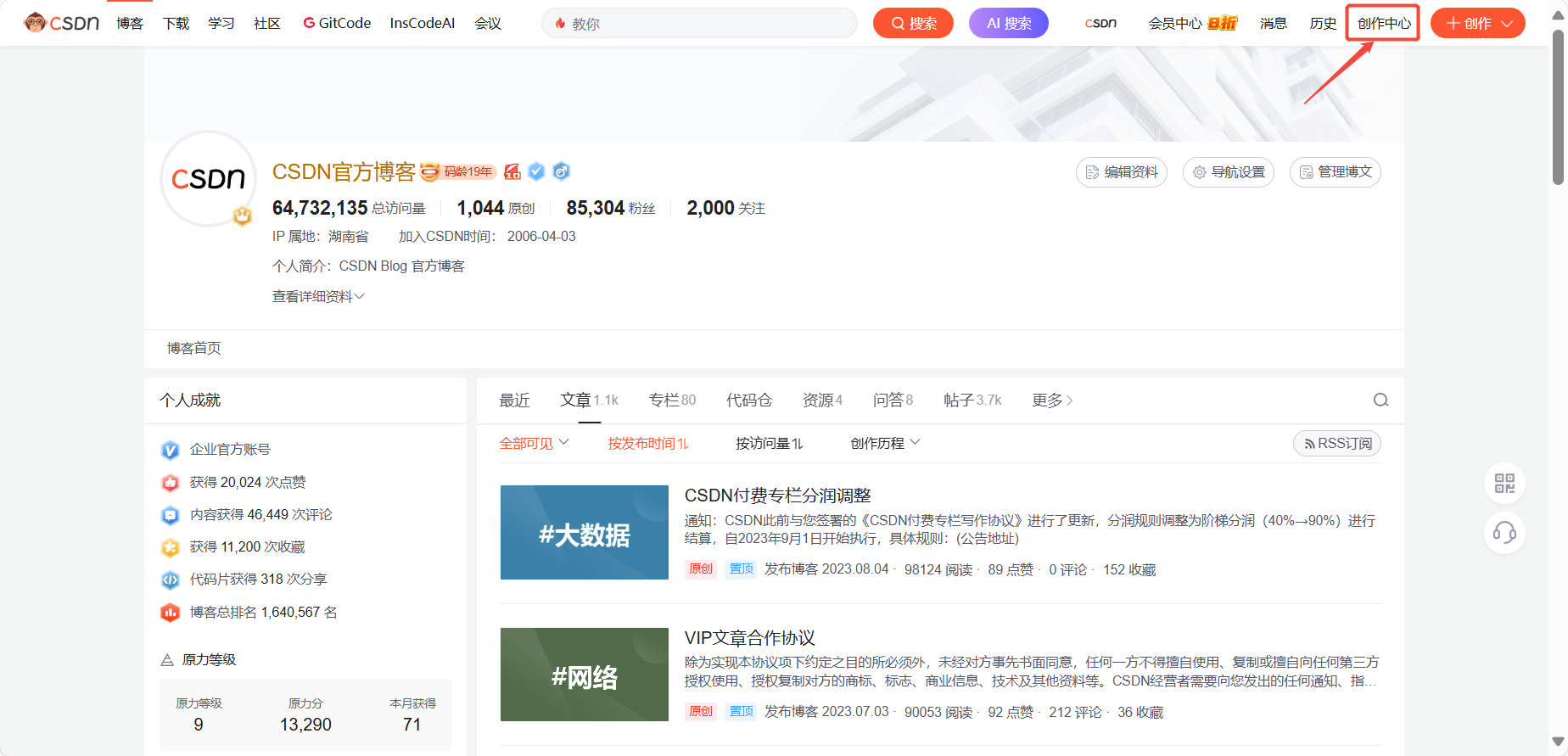Click the favorites star achievement icon

(171, 547)
